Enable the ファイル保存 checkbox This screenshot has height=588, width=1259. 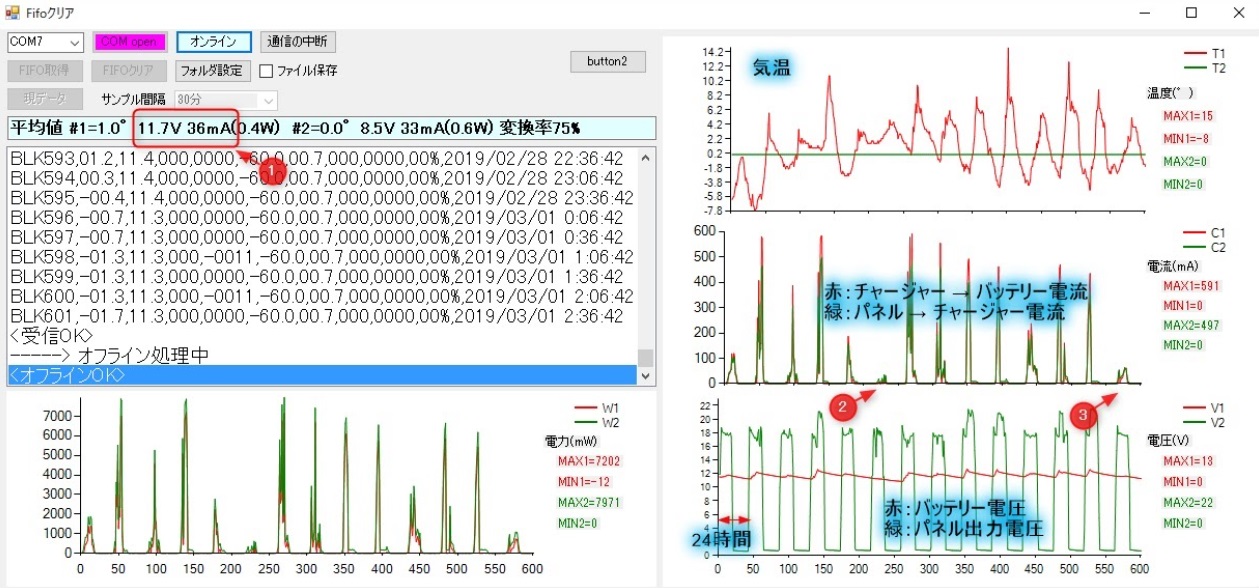click(266, 71)
